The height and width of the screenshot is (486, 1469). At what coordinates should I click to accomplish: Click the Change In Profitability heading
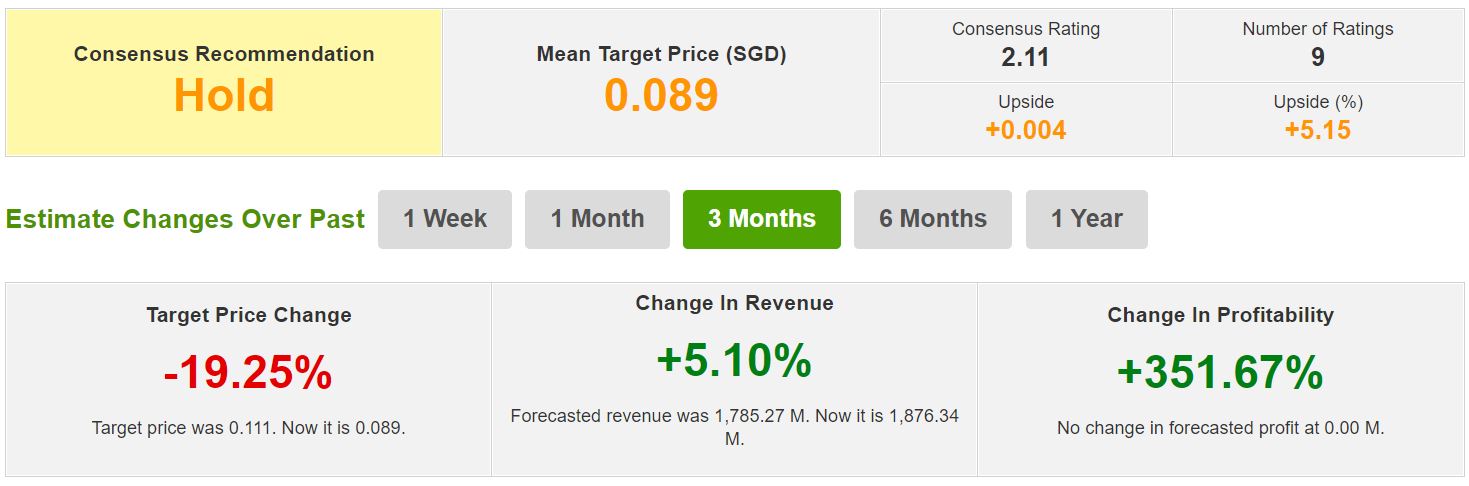coord(1220,315)
